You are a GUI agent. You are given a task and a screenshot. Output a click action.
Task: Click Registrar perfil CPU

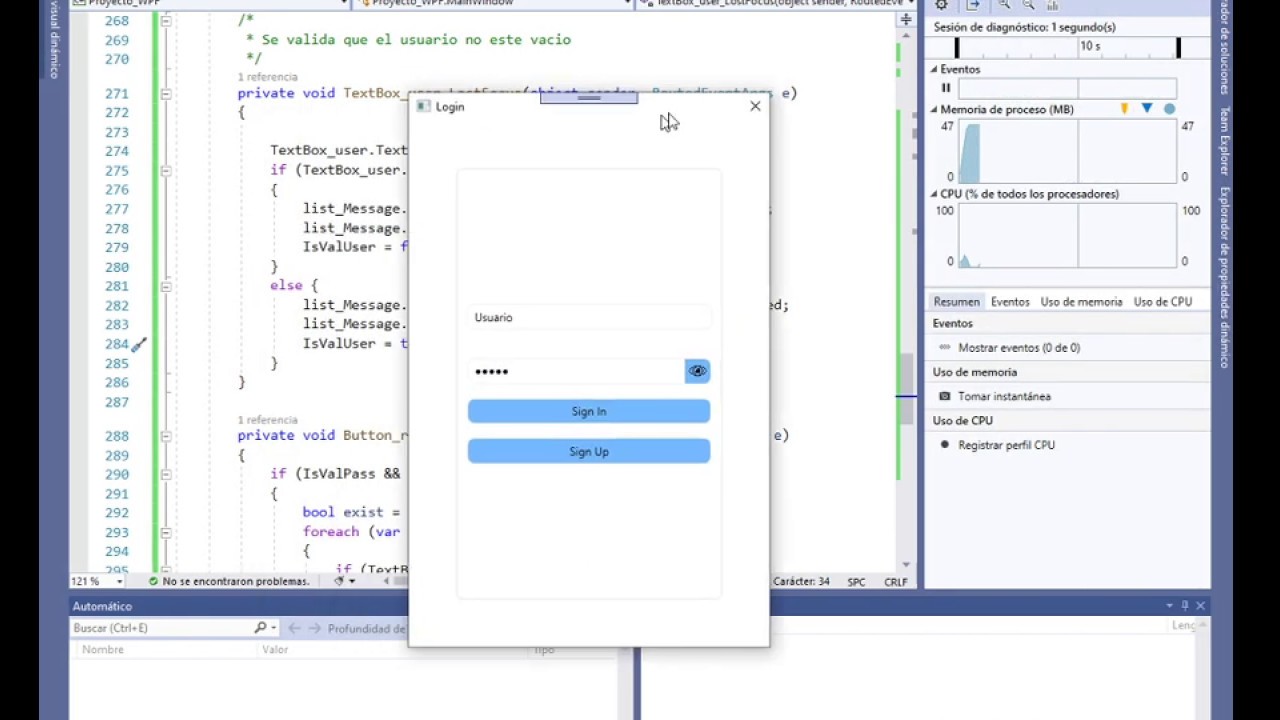click(x=1006, y=445)
